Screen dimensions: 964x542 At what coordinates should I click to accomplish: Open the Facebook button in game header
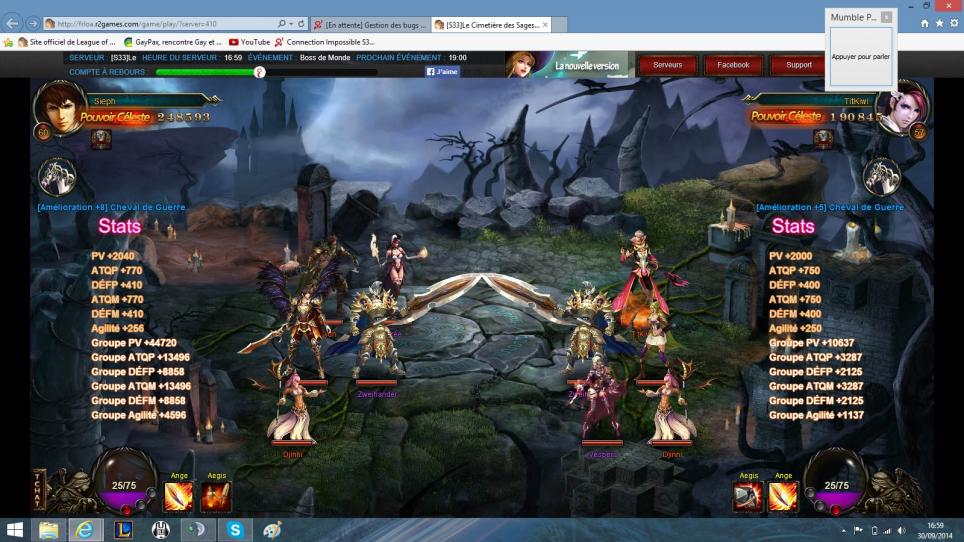click(x=733, y=65)
